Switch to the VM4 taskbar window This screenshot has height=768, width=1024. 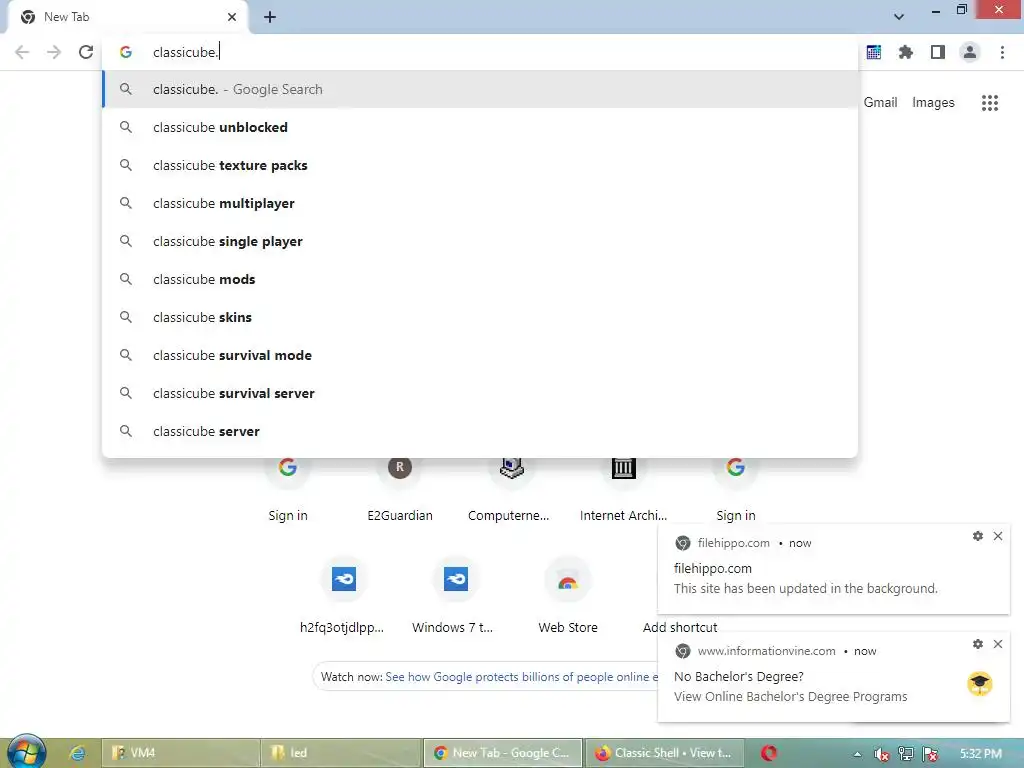(x=180, y=753)
